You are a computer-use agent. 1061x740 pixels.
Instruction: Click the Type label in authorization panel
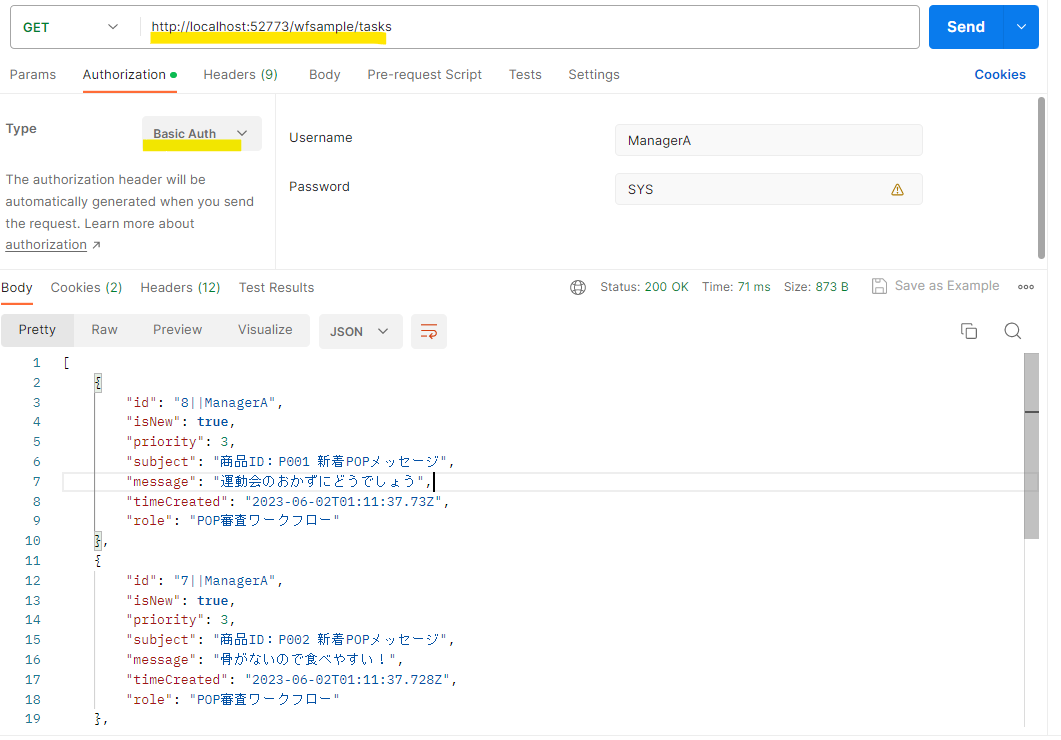pos(21,129)
